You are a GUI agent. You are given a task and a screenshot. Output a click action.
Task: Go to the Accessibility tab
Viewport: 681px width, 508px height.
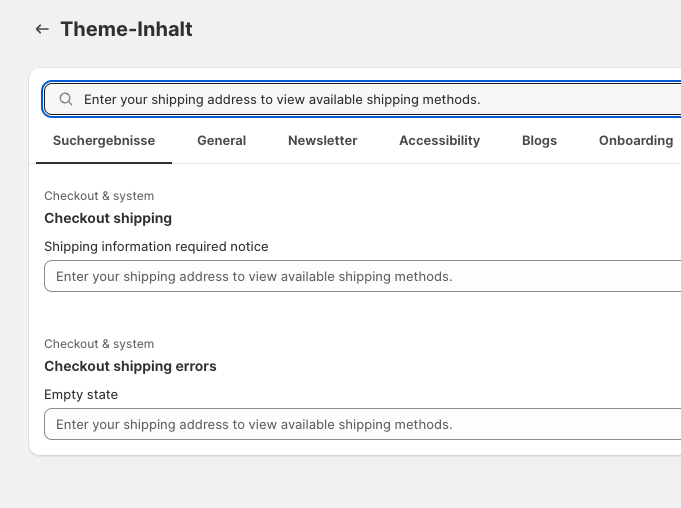coord(439,141)
